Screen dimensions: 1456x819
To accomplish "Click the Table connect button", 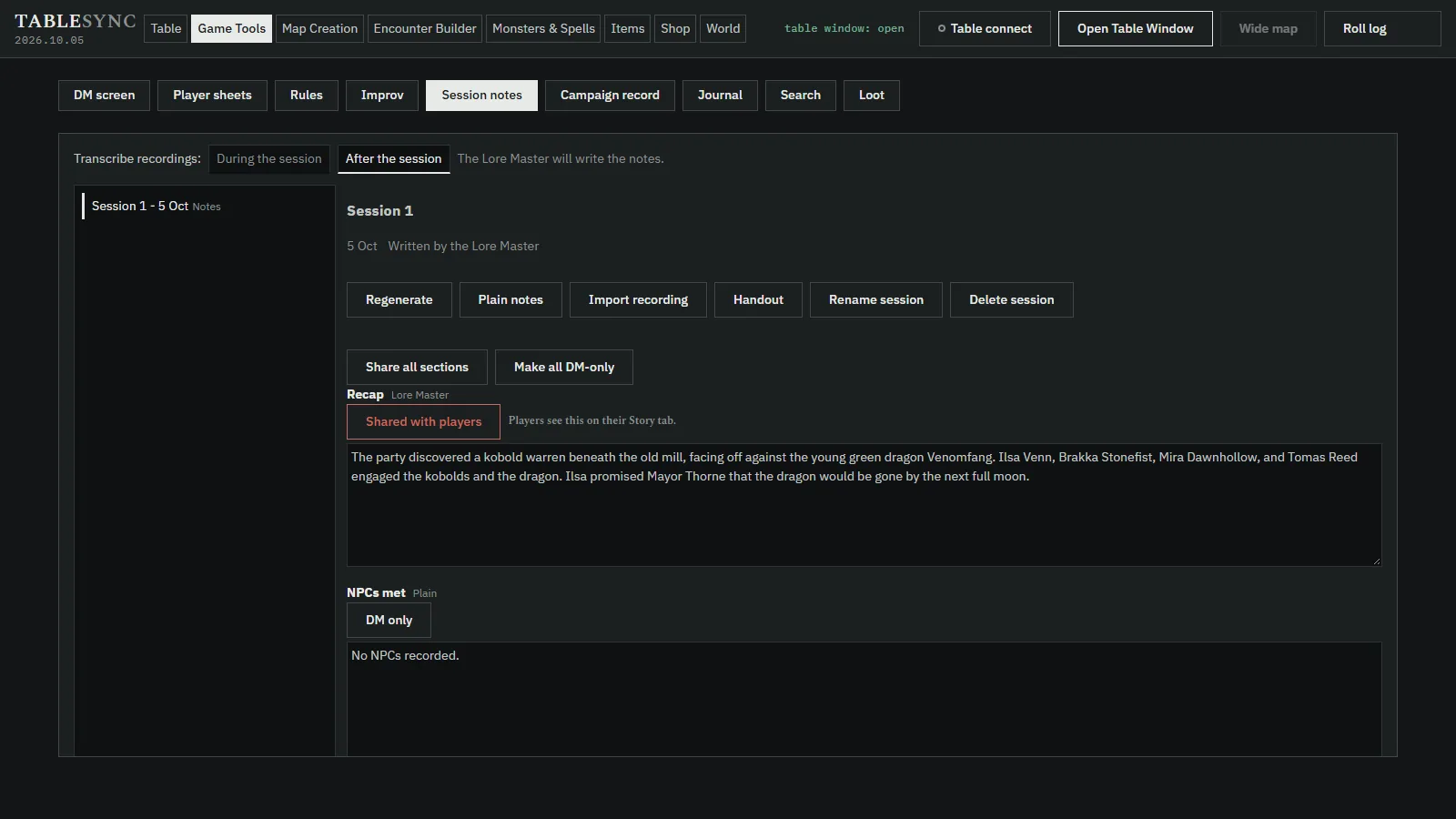I will point(985,28).
